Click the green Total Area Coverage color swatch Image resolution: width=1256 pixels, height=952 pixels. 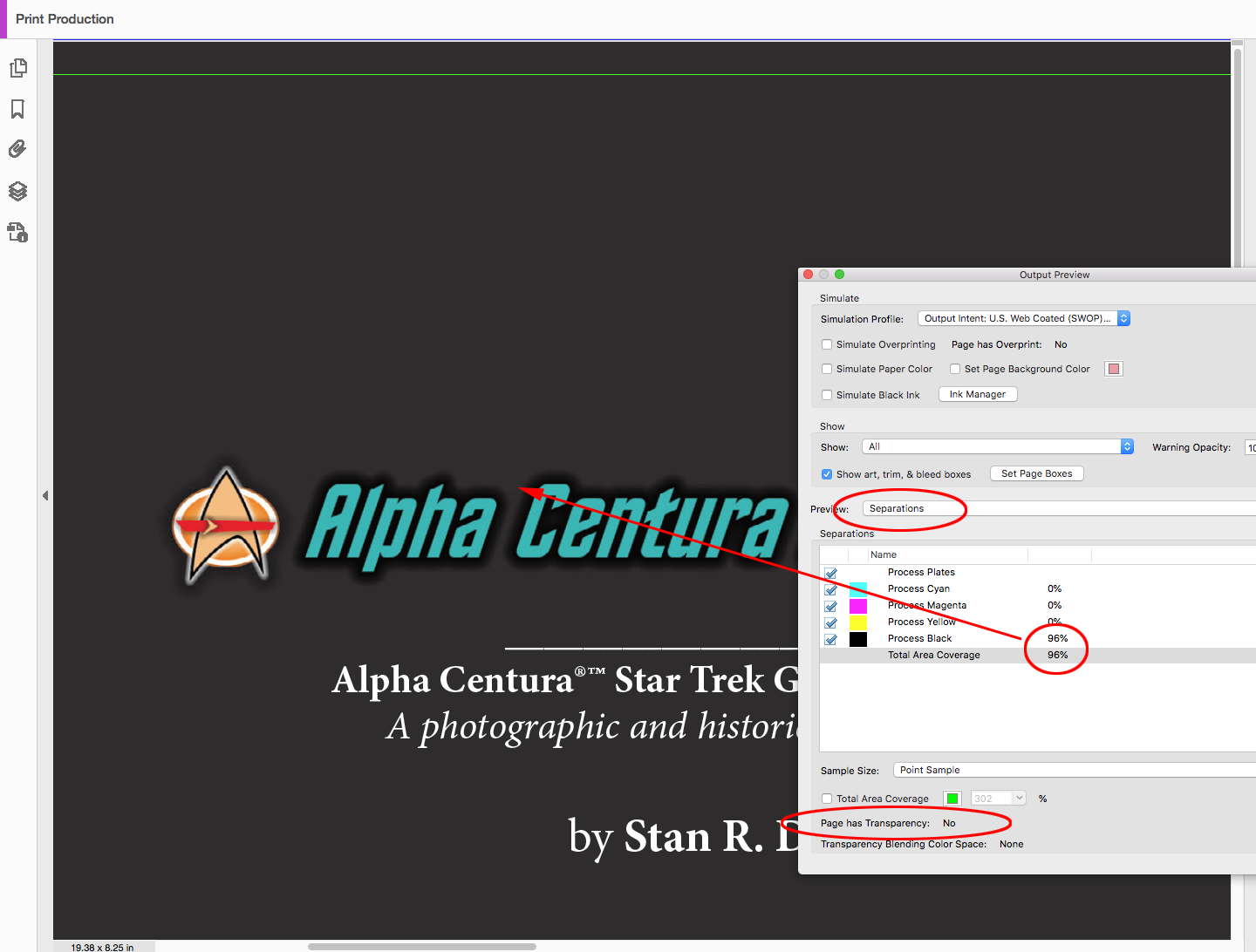(952, 798)
